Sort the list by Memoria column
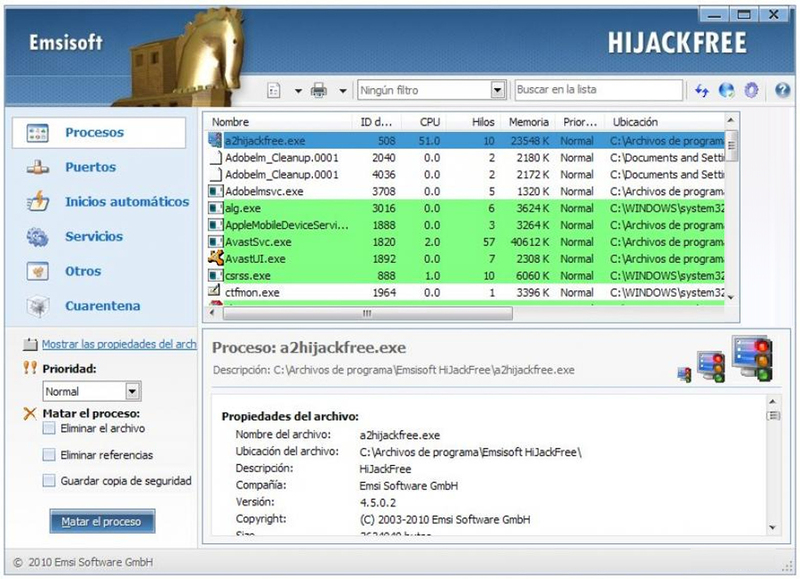The image size is (800, 579). click(x=528, y=122)
